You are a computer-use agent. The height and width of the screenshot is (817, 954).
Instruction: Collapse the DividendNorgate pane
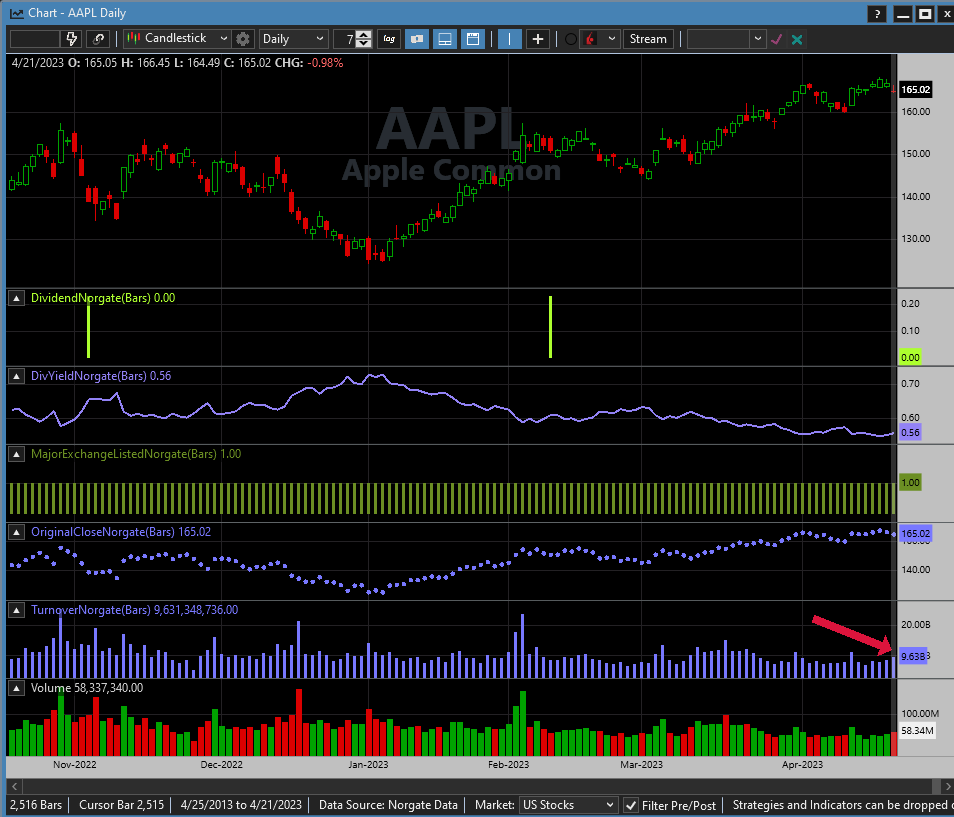[x=16, y=298]
